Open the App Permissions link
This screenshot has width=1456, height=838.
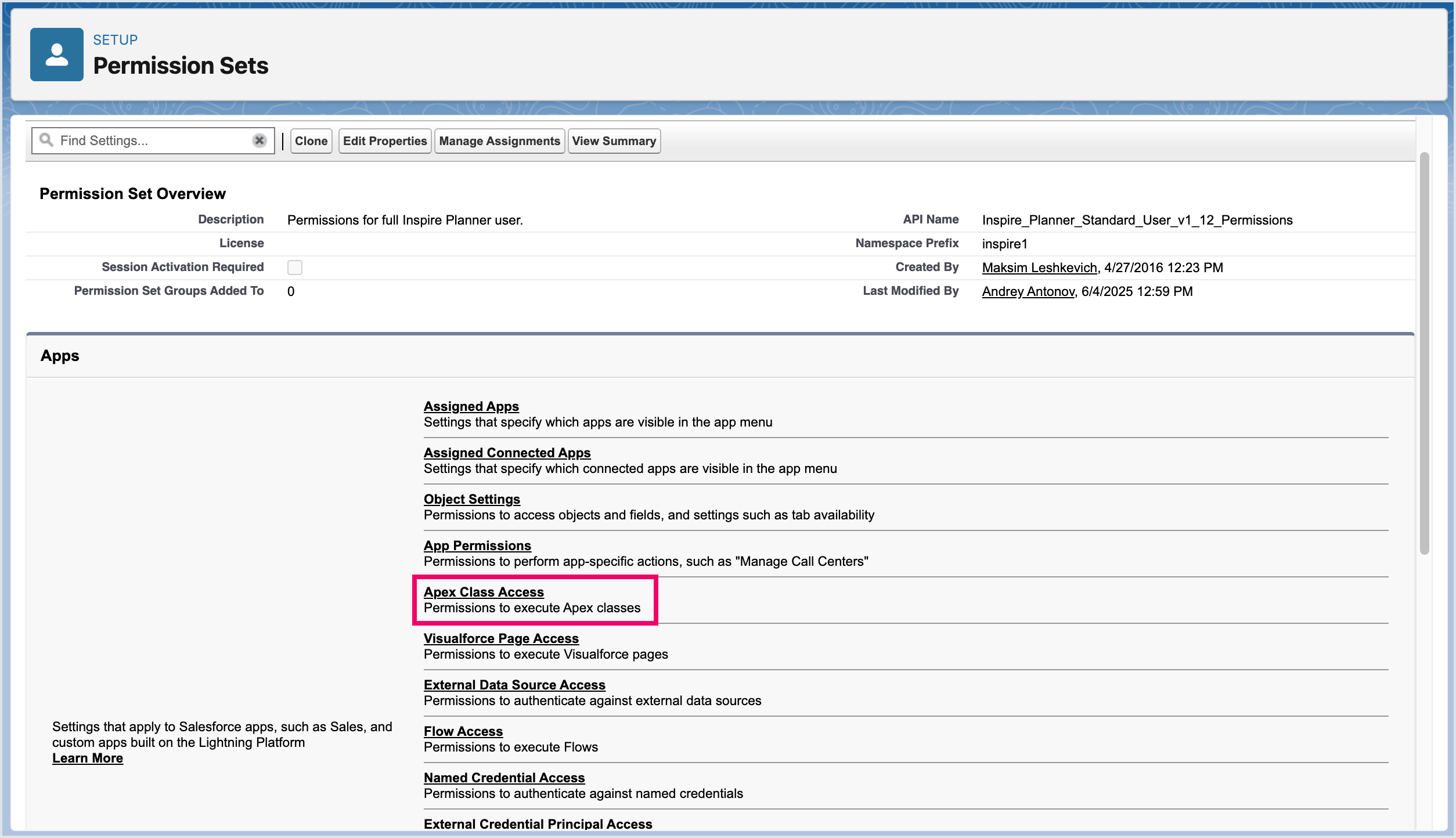tap(477, 546)
